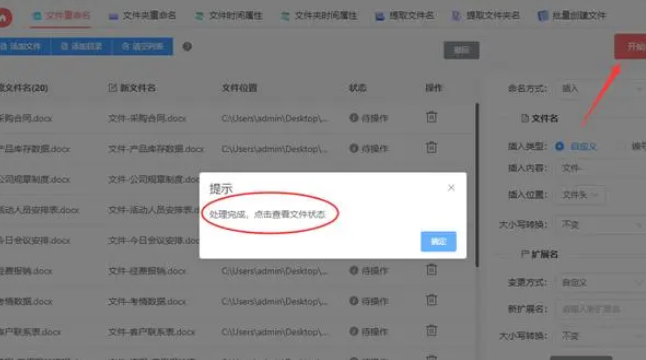Go to the 提取文件名 tab

tap(405, 16)
